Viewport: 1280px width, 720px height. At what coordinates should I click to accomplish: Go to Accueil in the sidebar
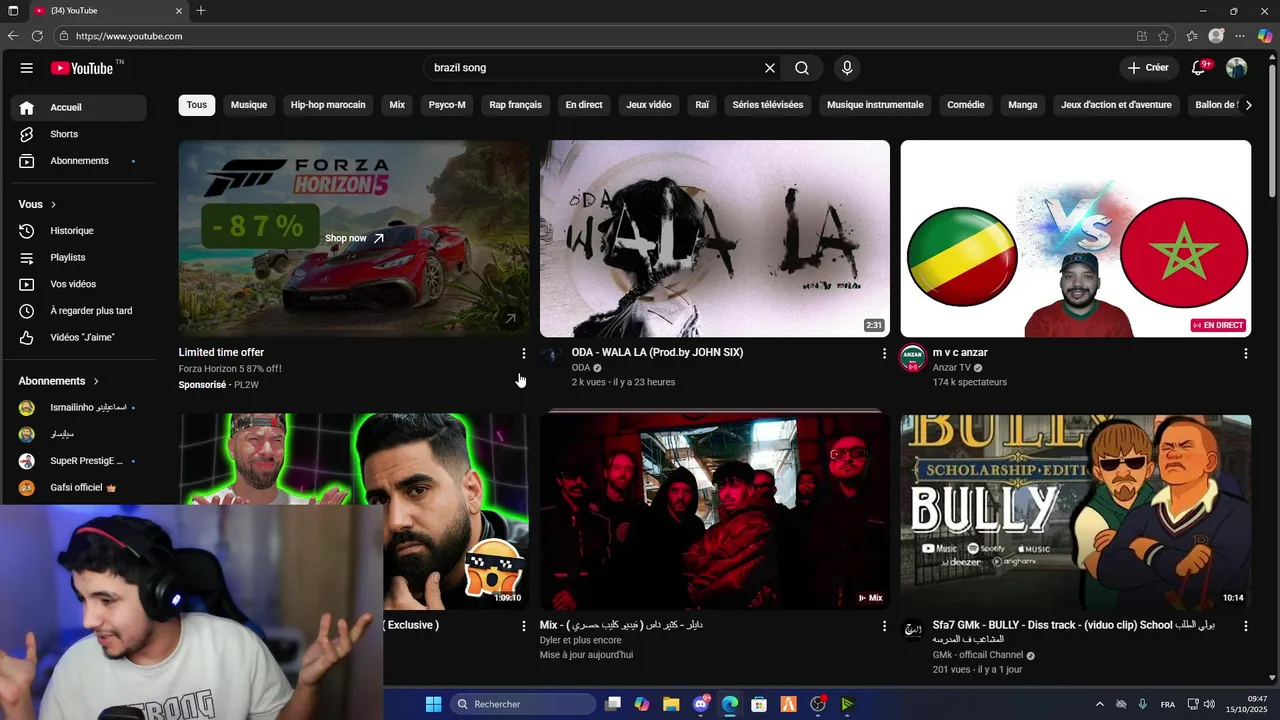pos(79,107)
